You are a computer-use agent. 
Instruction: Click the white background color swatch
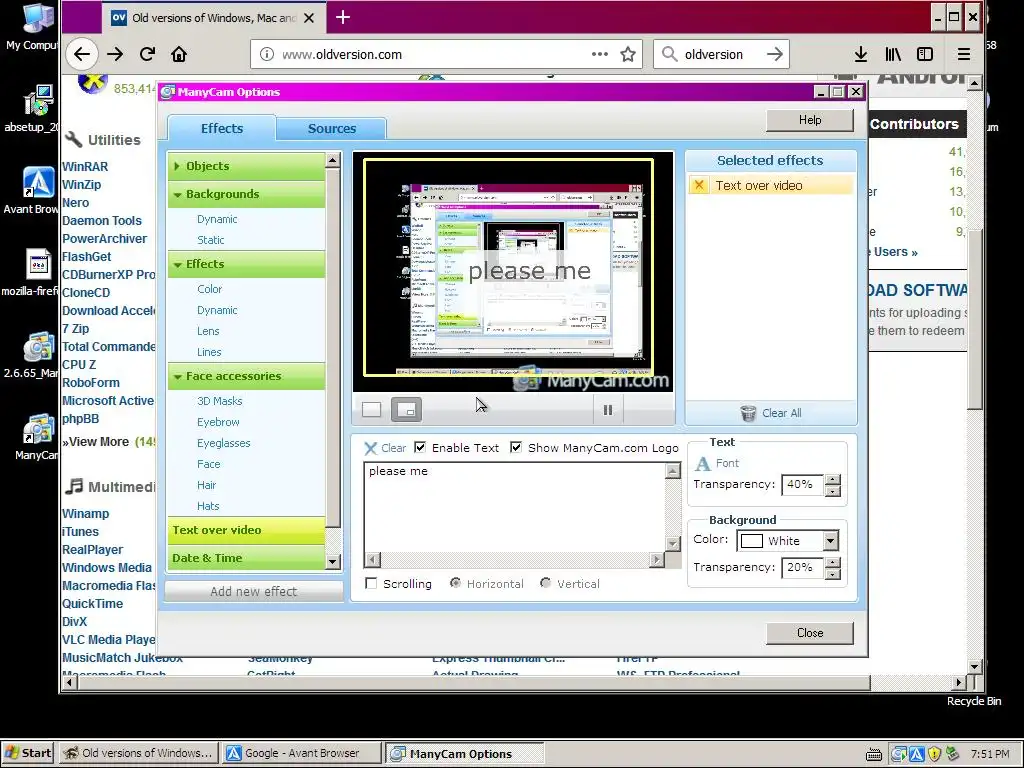[752, 541]
